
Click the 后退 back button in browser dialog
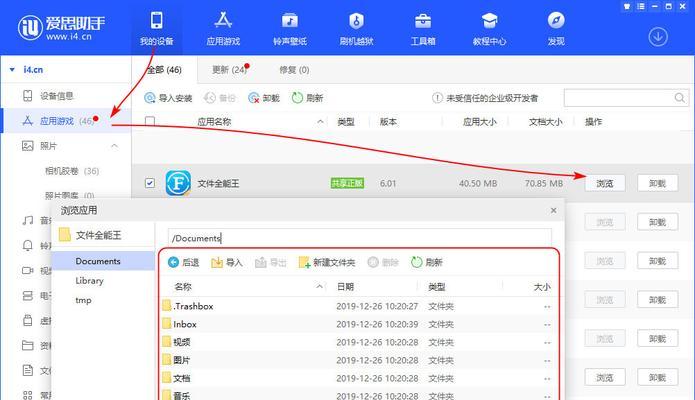click(x=184, y=263)
